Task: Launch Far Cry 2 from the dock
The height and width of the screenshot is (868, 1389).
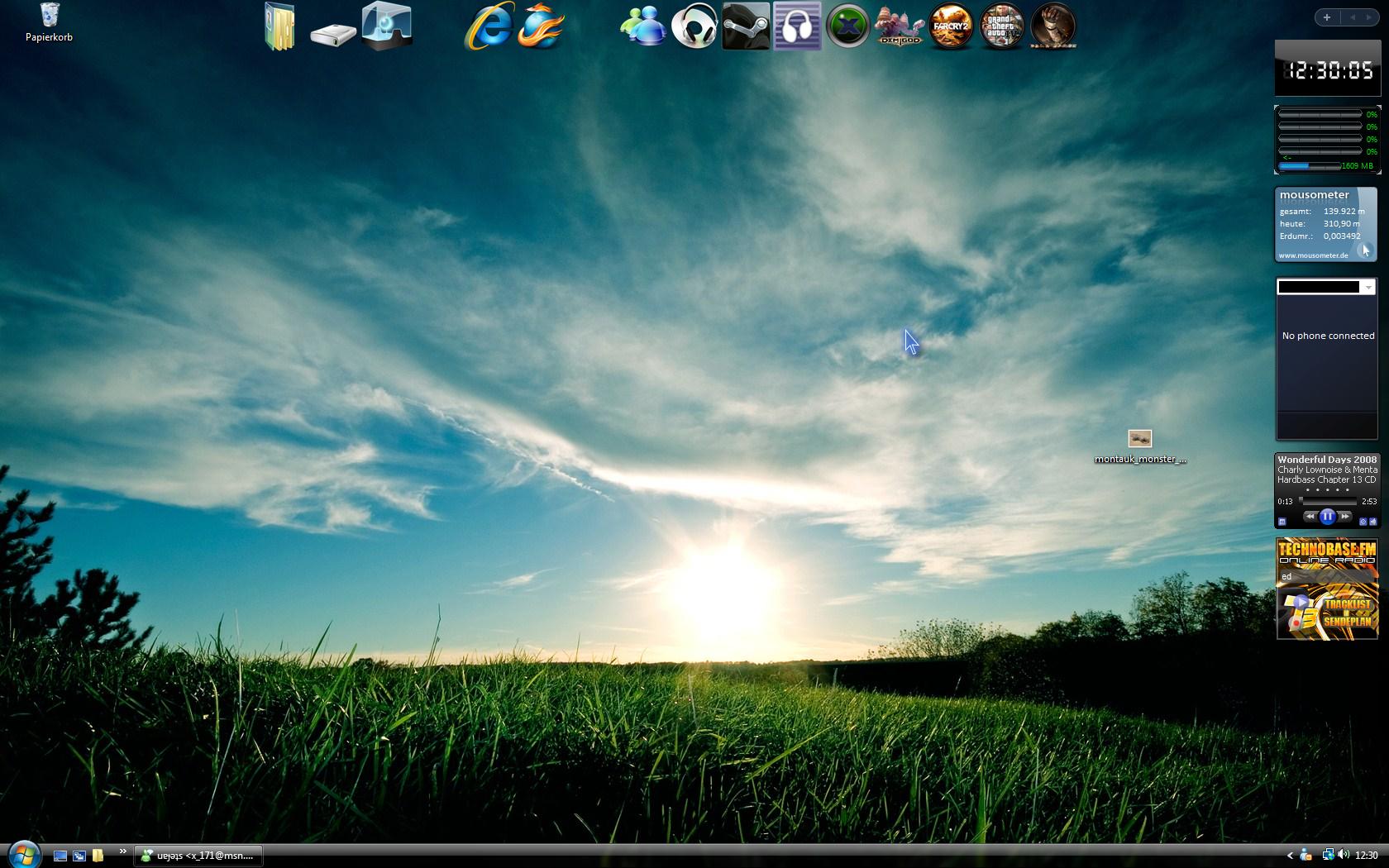Action: pos(951,26)
